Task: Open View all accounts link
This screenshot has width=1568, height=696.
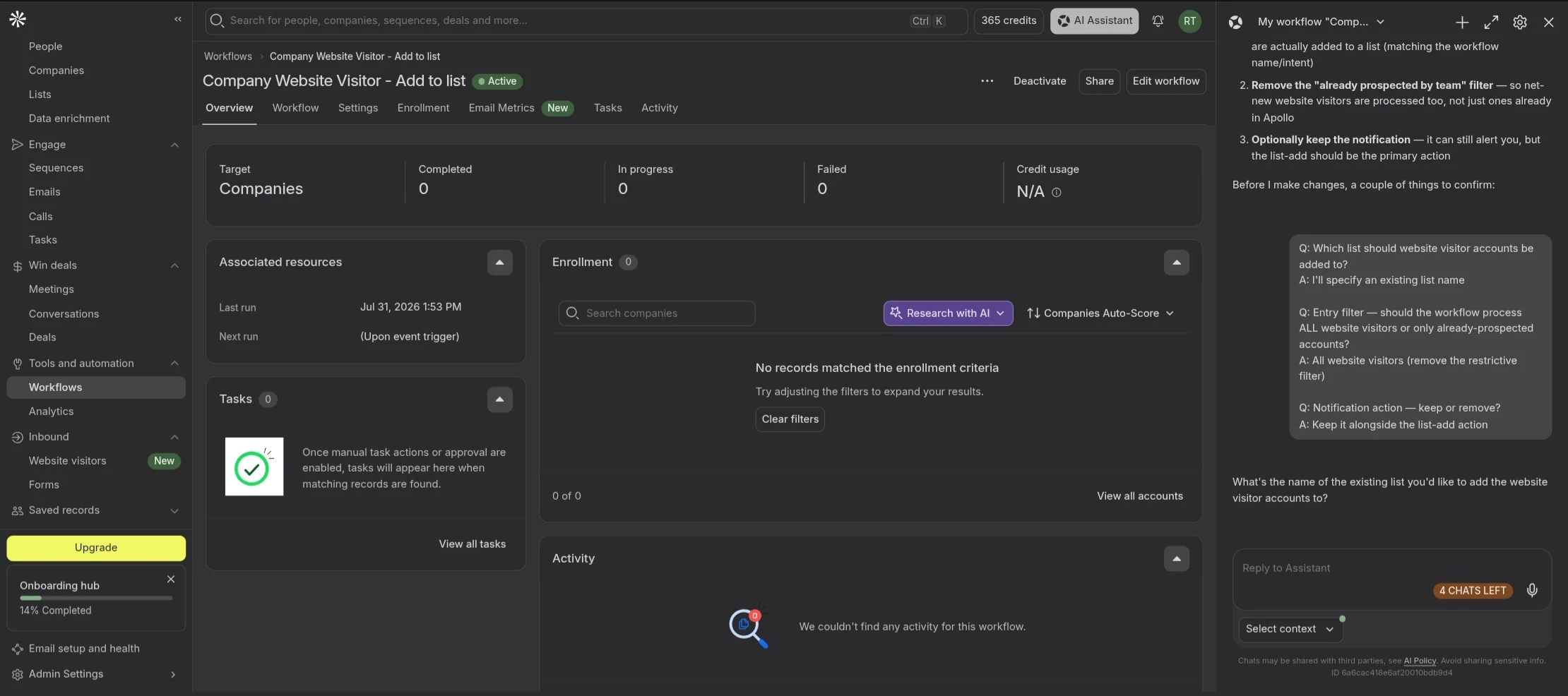Action: click(1140, 496)
